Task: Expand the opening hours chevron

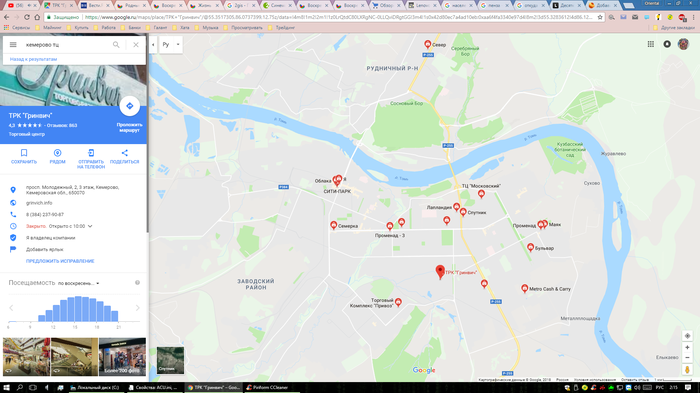Action: pyautogui.click(x=90, y=226)
